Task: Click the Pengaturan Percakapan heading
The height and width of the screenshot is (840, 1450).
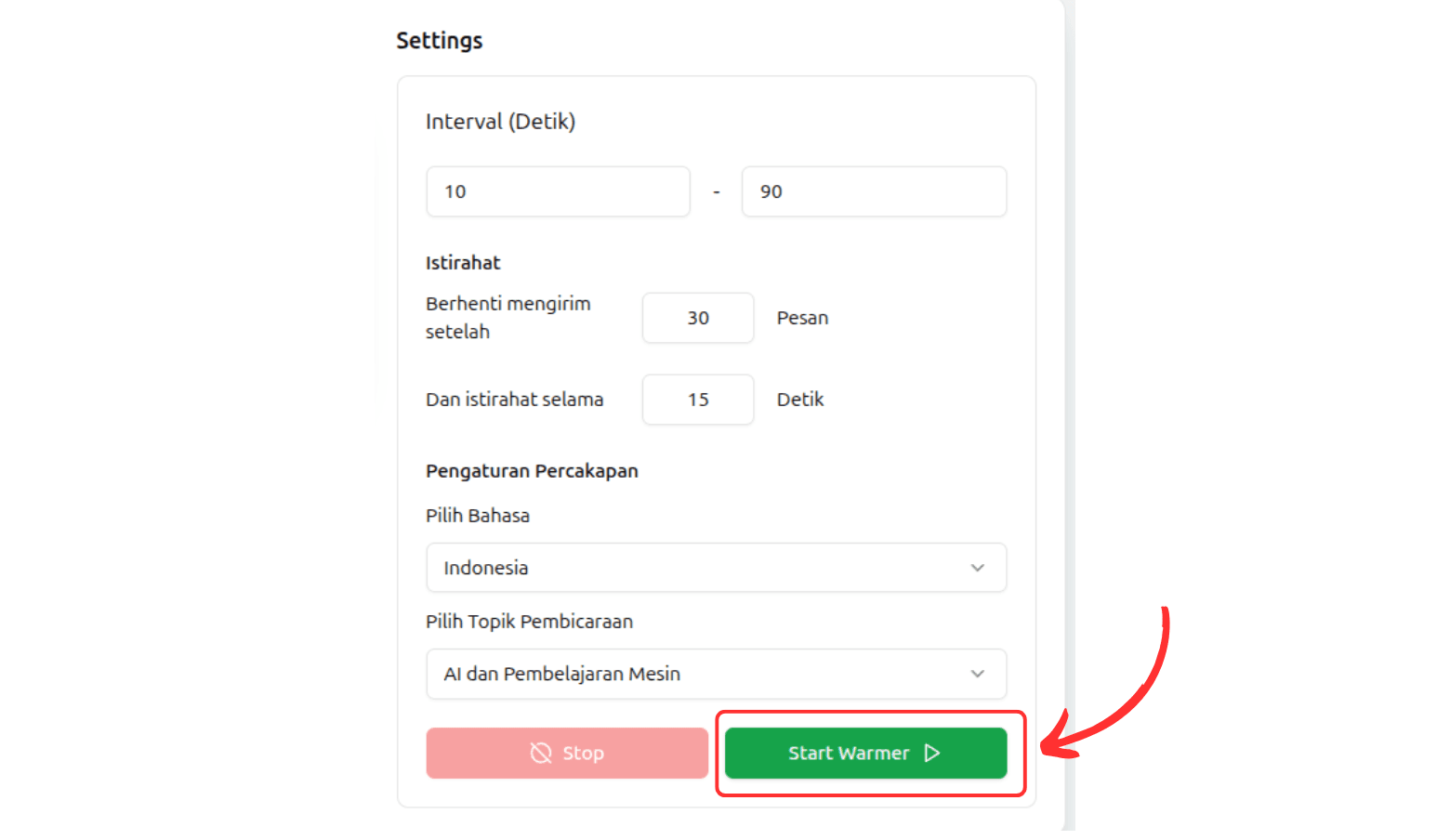Action: (532, 471)
